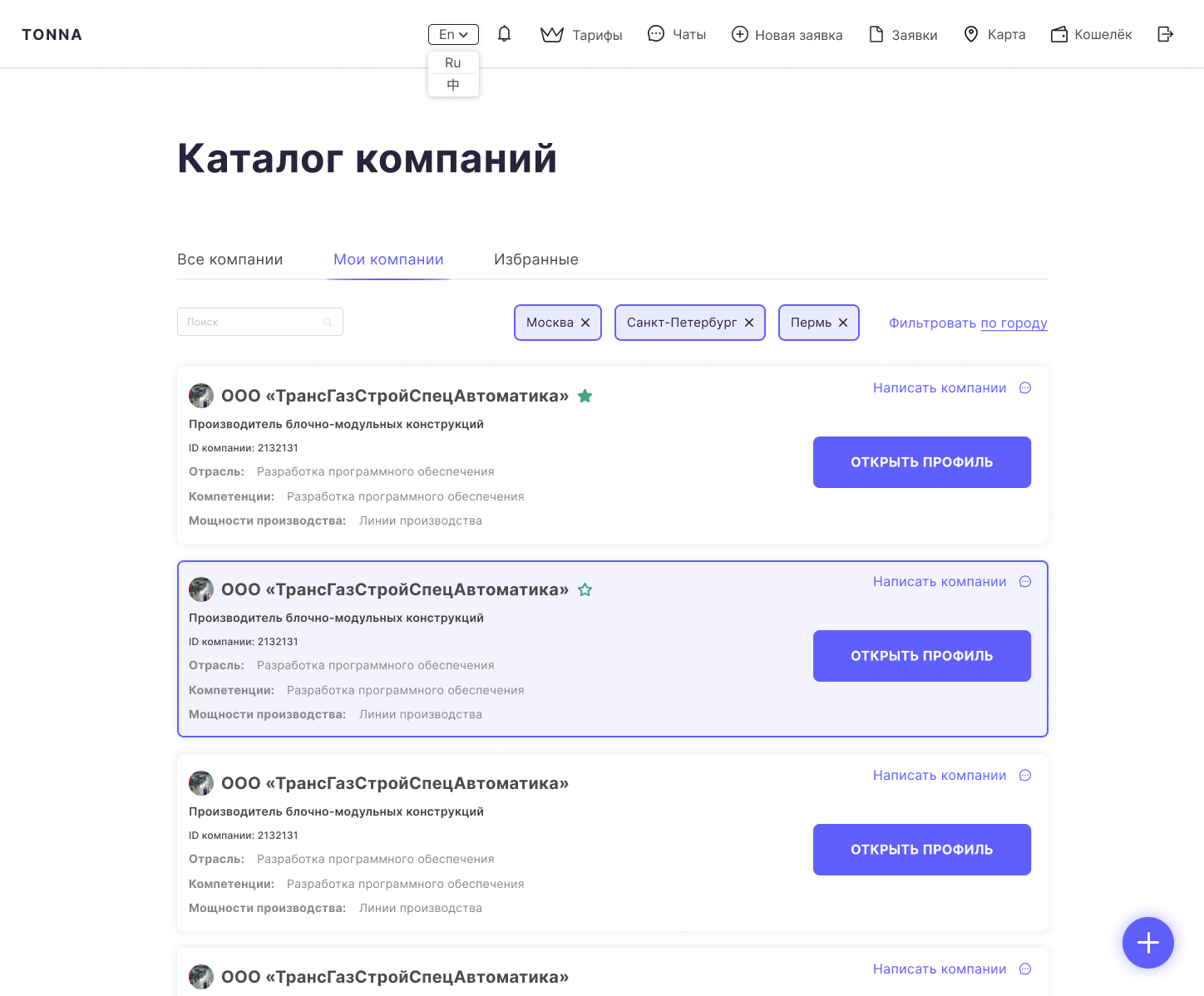The image size is (1204, 996).
Task: Click the round plus floating button
Action: tap(1147, 942)
